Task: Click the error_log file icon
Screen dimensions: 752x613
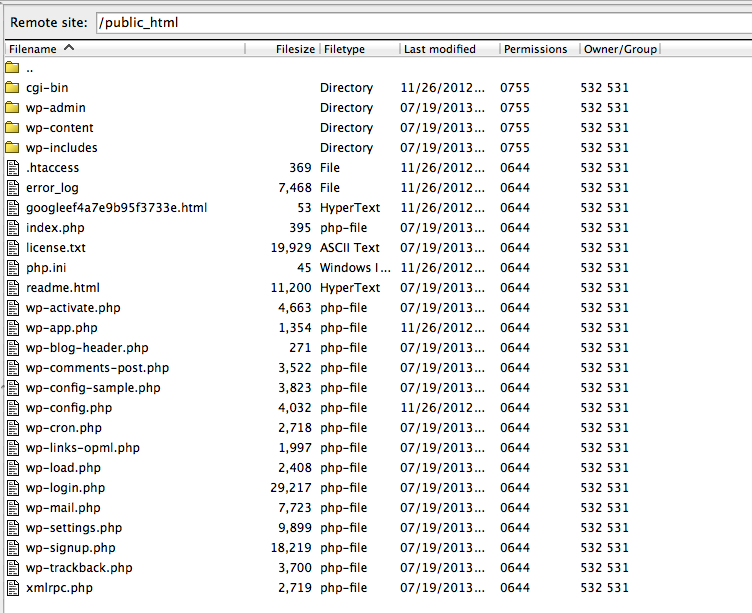Action: coord(13,188)
